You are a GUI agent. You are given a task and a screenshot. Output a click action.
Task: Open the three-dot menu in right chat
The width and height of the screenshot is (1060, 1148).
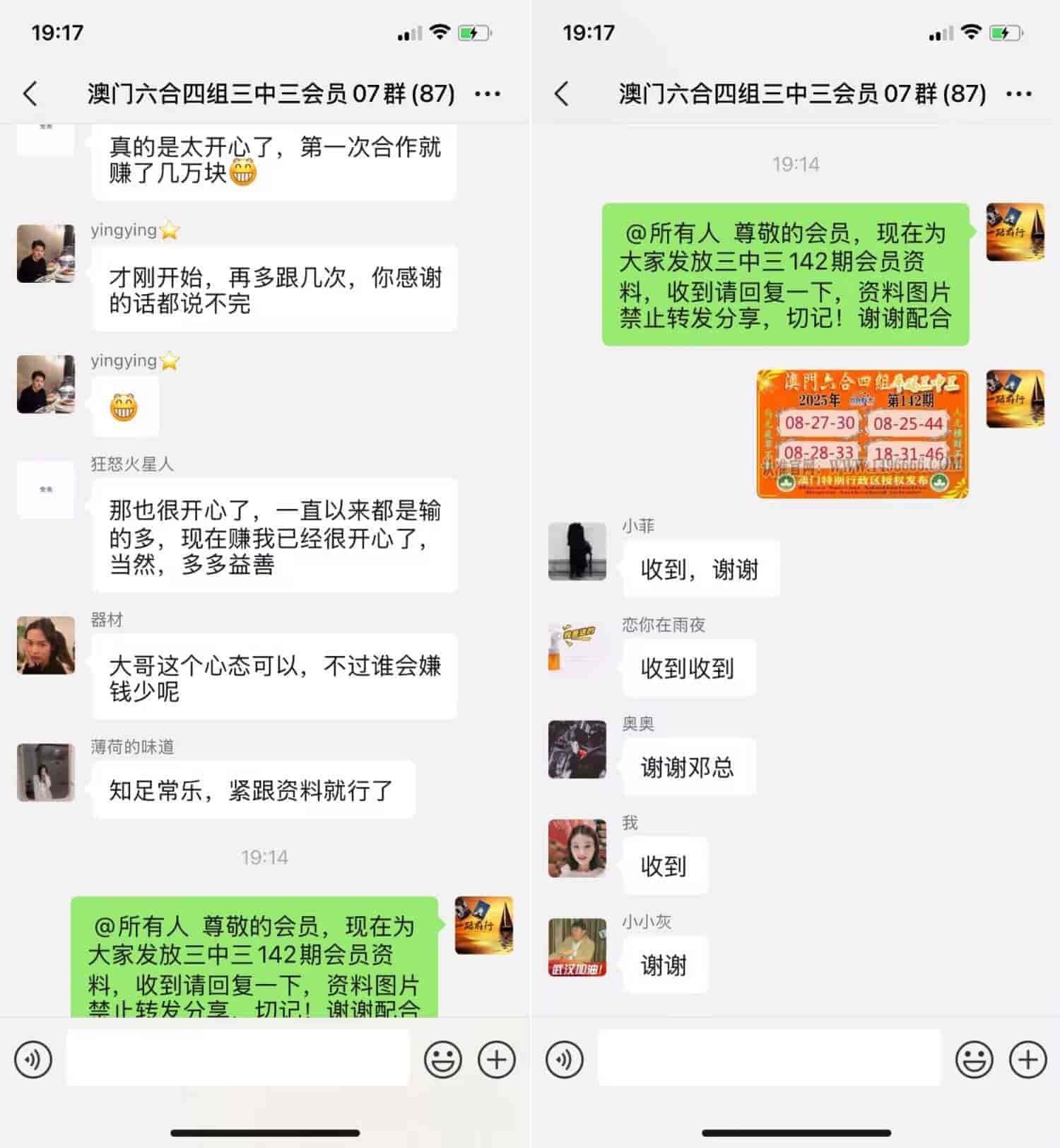(1019, 93)
